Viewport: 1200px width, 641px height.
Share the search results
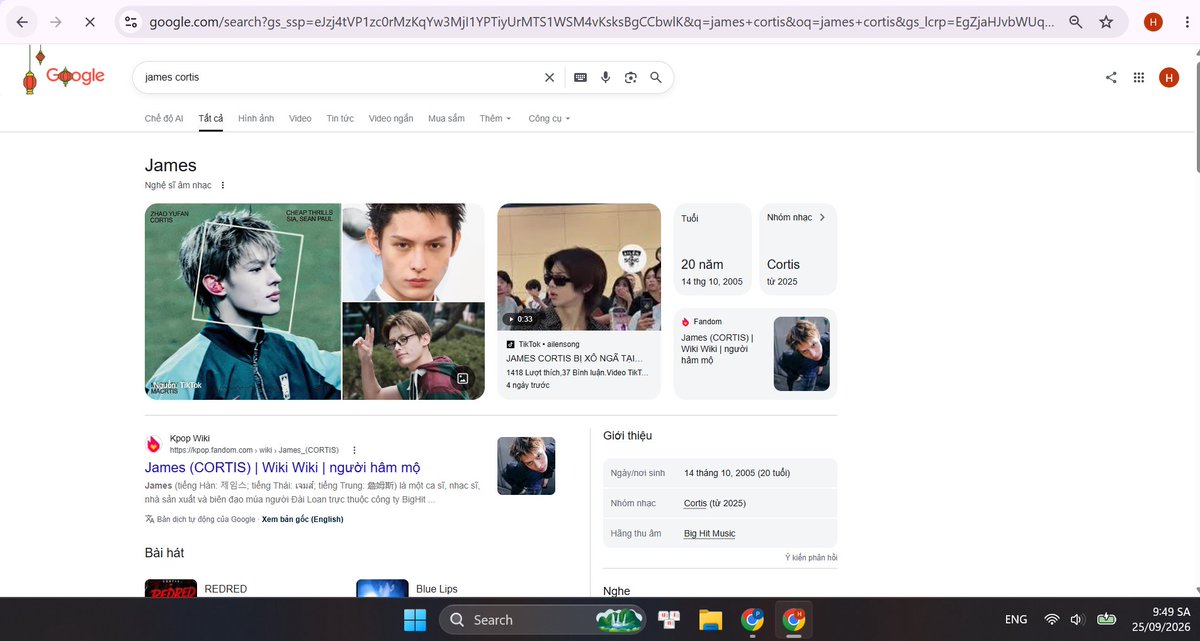1111,77
